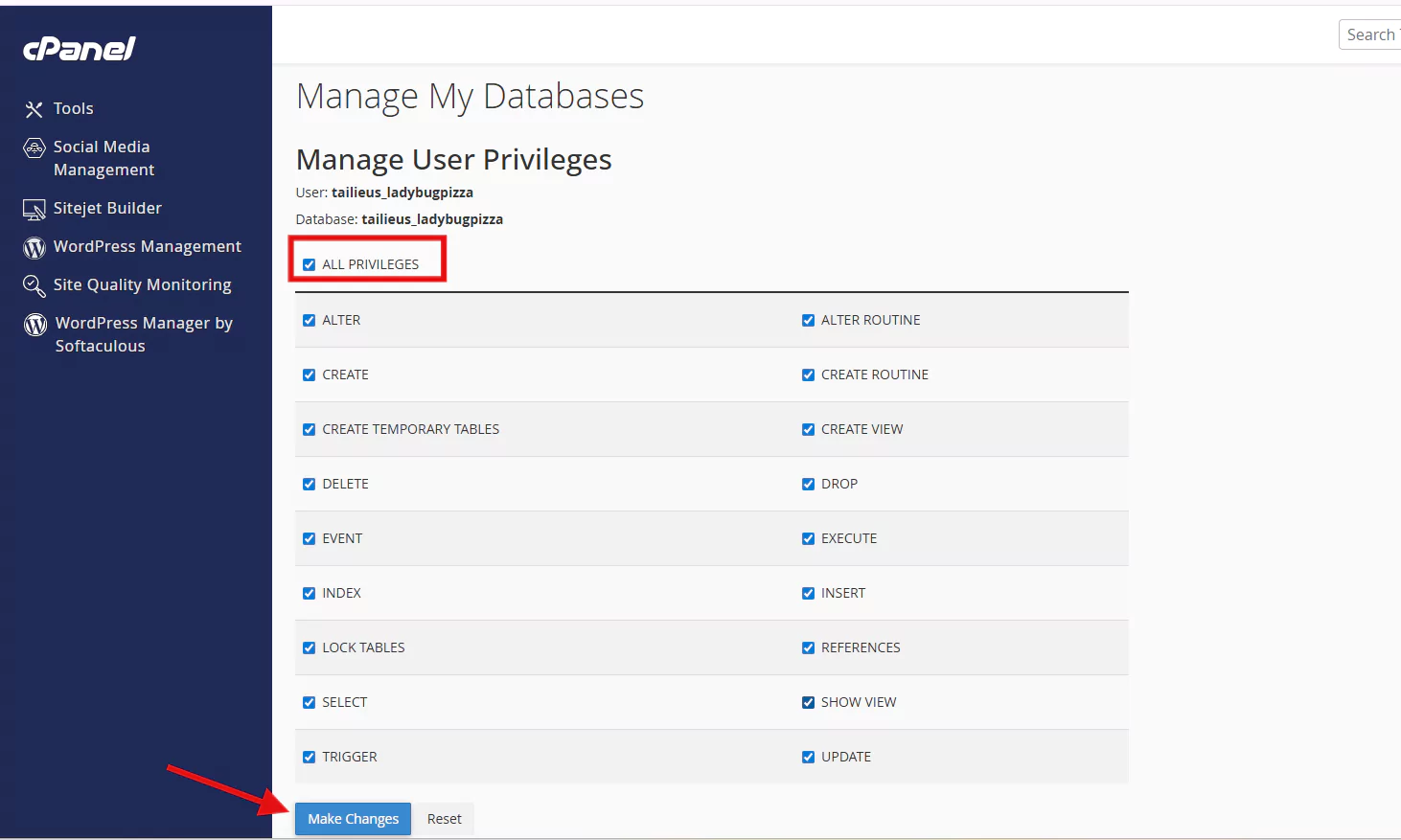1401x840 pixels.
Task: Disable the DROP privilege
Action: pos(808,484)
